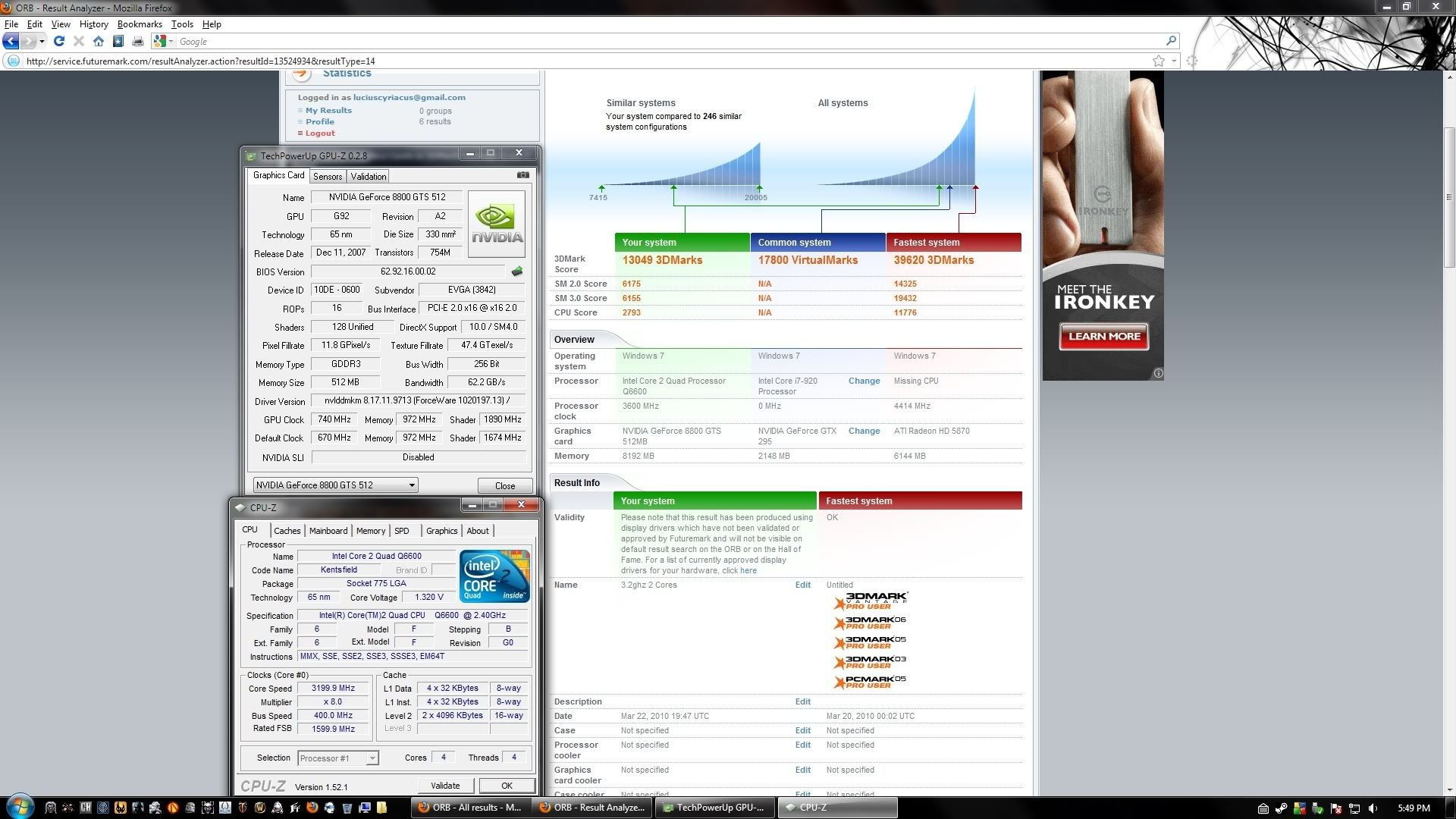Click the Logout link
Viewport: 1456px width, 819px height.
(x=320, y=133)
